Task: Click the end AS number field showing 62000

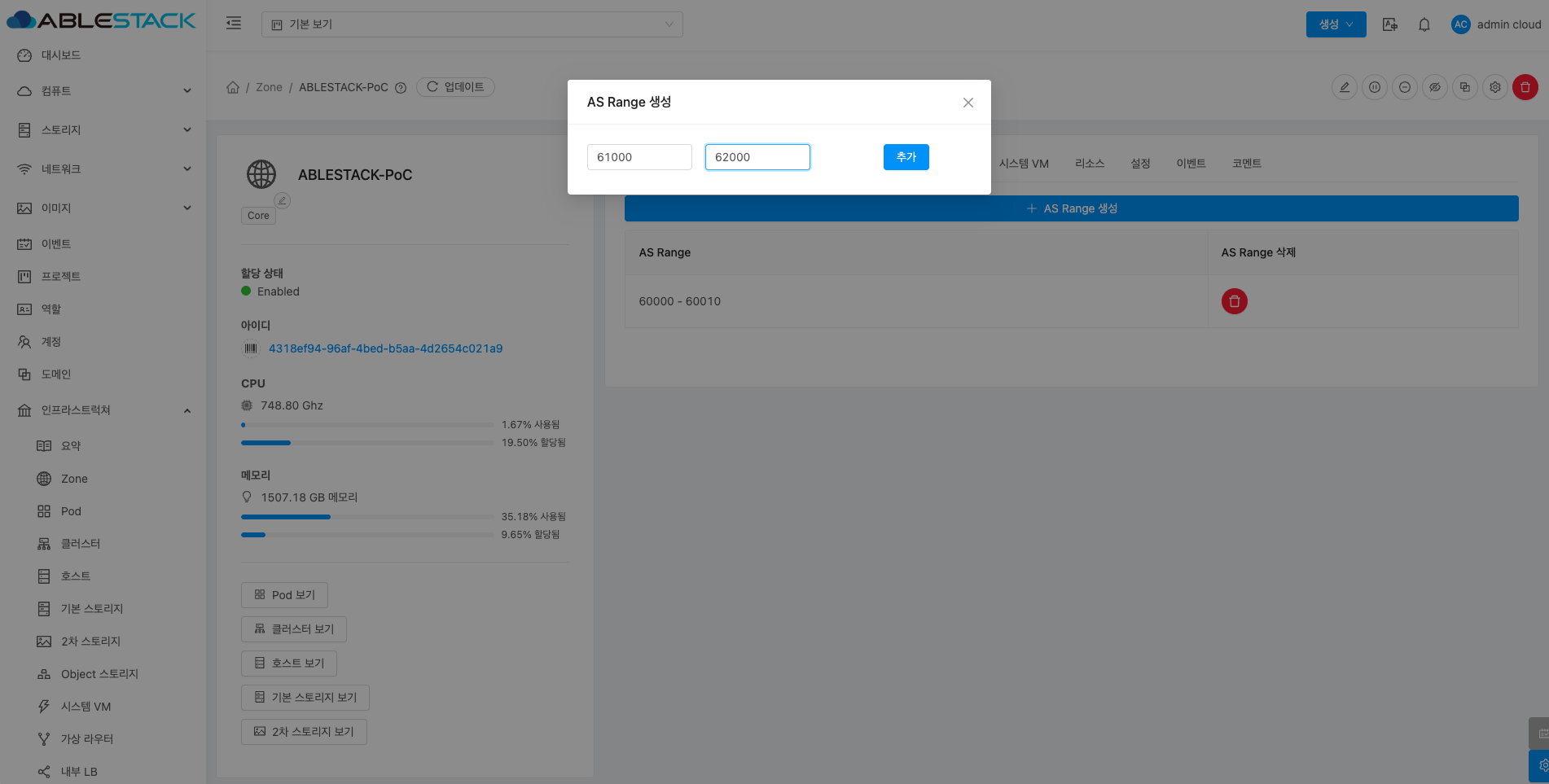Action: pyautogui.click(x=757, y=157)
